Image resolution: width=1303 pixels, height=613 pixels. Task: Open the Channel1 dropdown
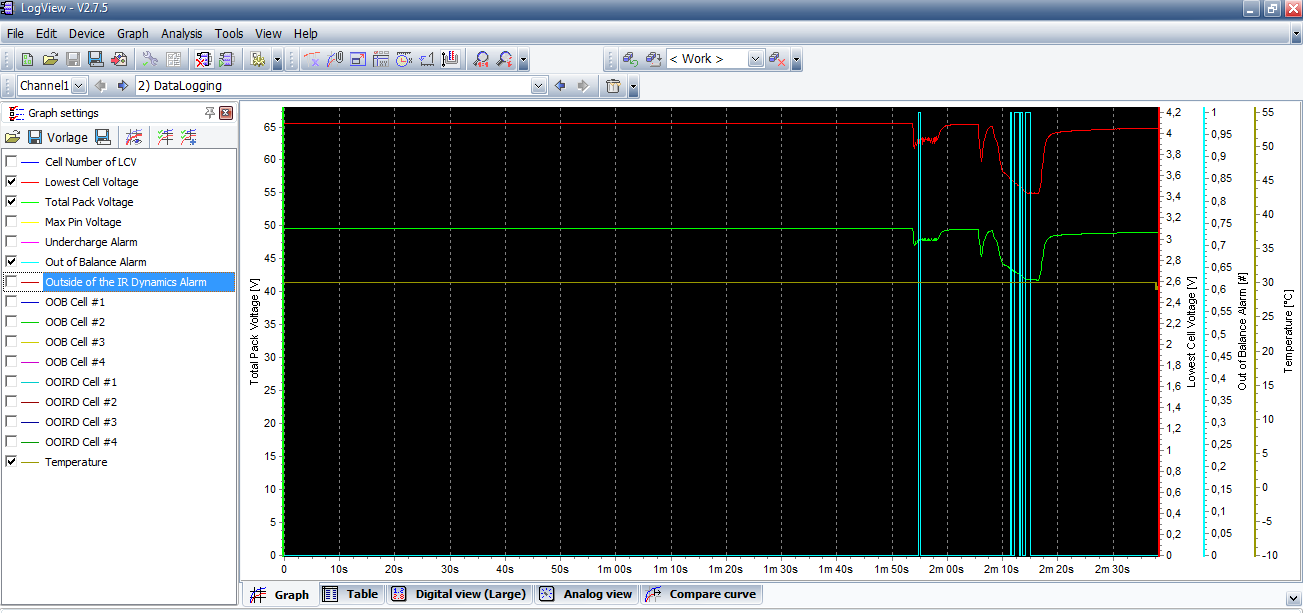tap(79, 86)
